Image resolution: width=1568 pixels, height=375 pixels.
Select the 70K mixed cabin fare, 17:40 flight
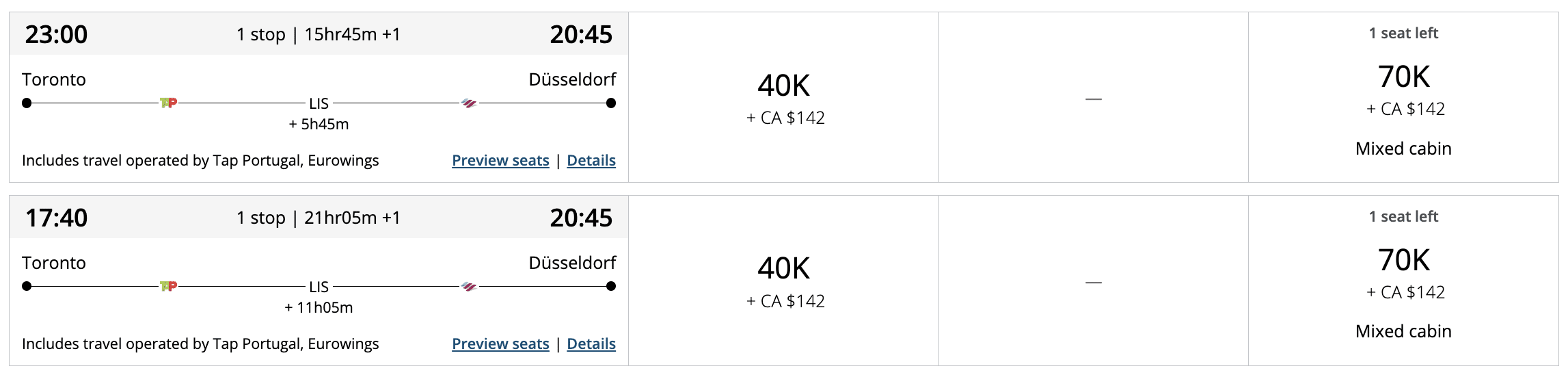click(1403, 281)
